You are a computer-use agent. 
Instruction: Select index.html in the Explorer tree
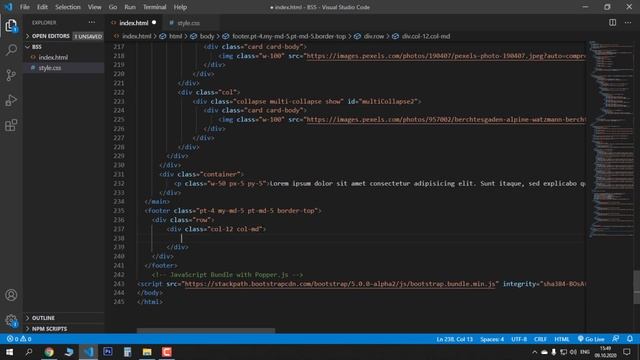[x=64, y=58]
